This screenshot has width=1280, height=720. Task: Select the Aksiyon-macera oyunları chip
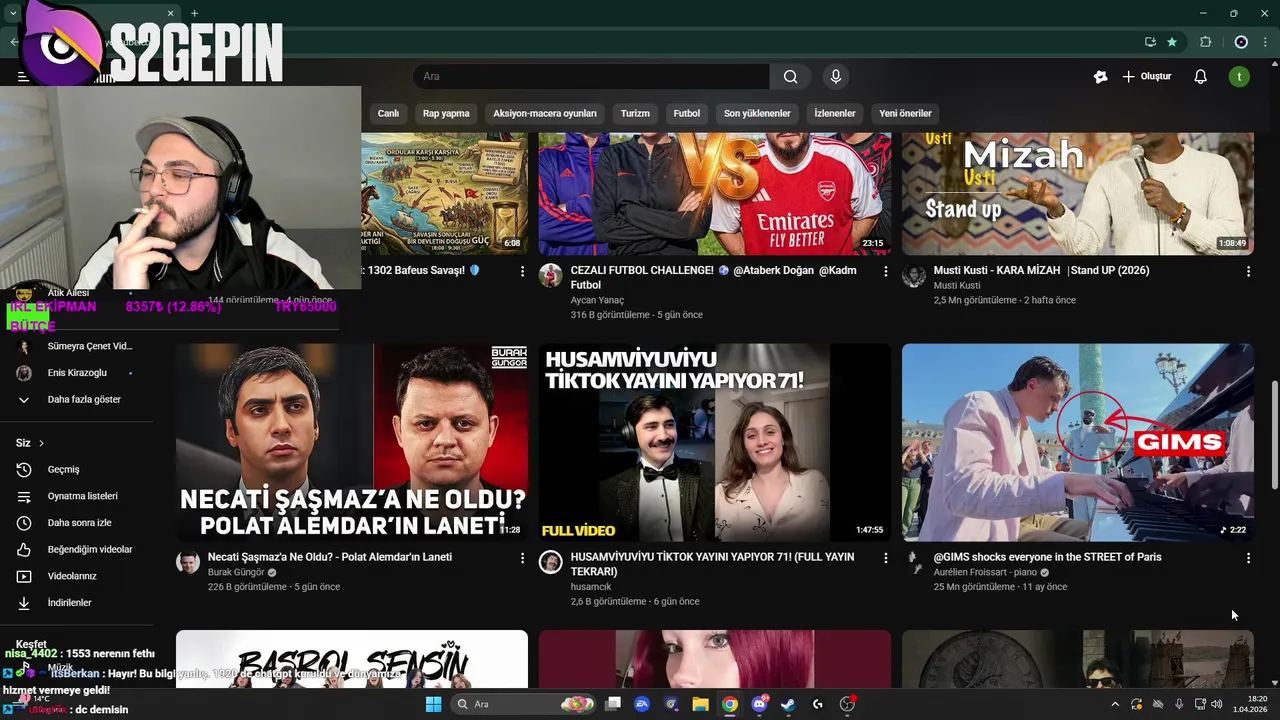[545, 113]
